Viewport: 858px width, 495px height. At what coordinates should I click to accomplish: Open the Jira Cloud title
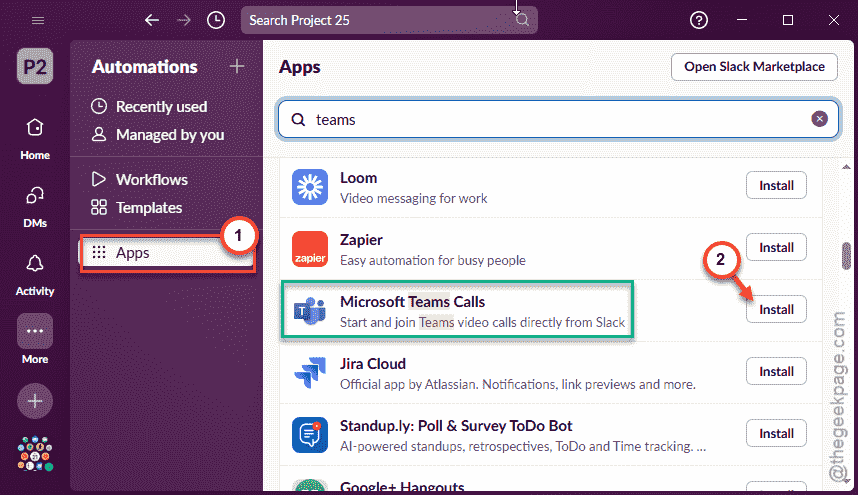click(x=373, y=364)
